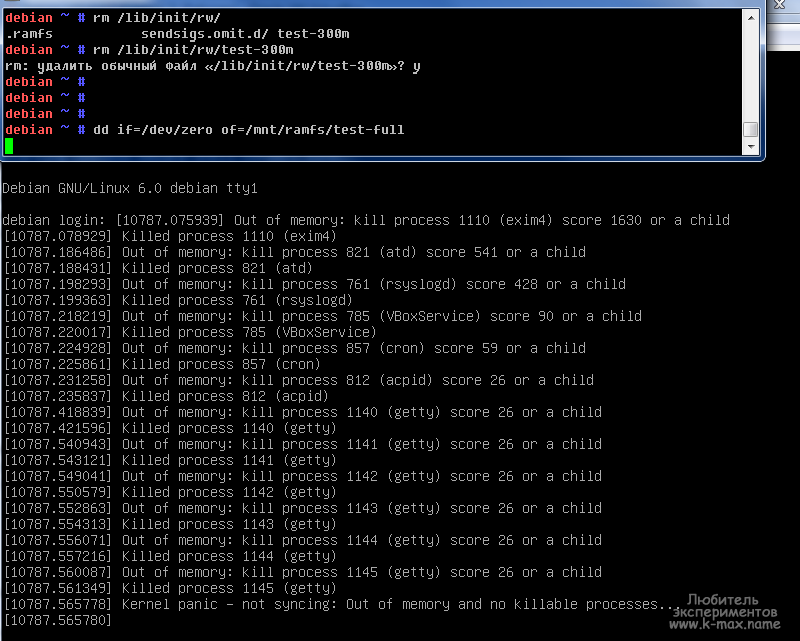Click 'Killed process 785 (VBoxService)' line

[x=190, y=332]
